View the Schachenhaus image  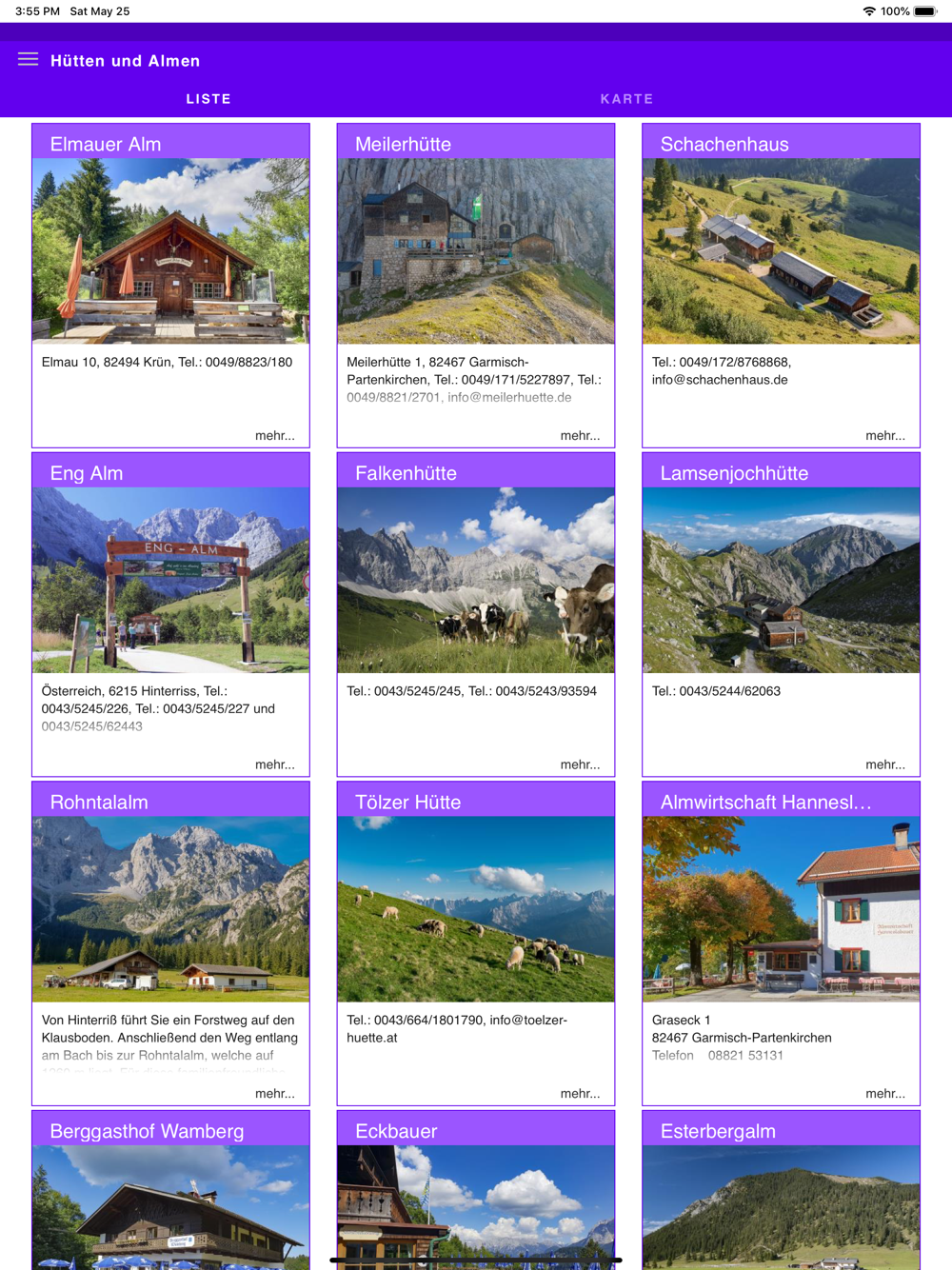[781, 251]
